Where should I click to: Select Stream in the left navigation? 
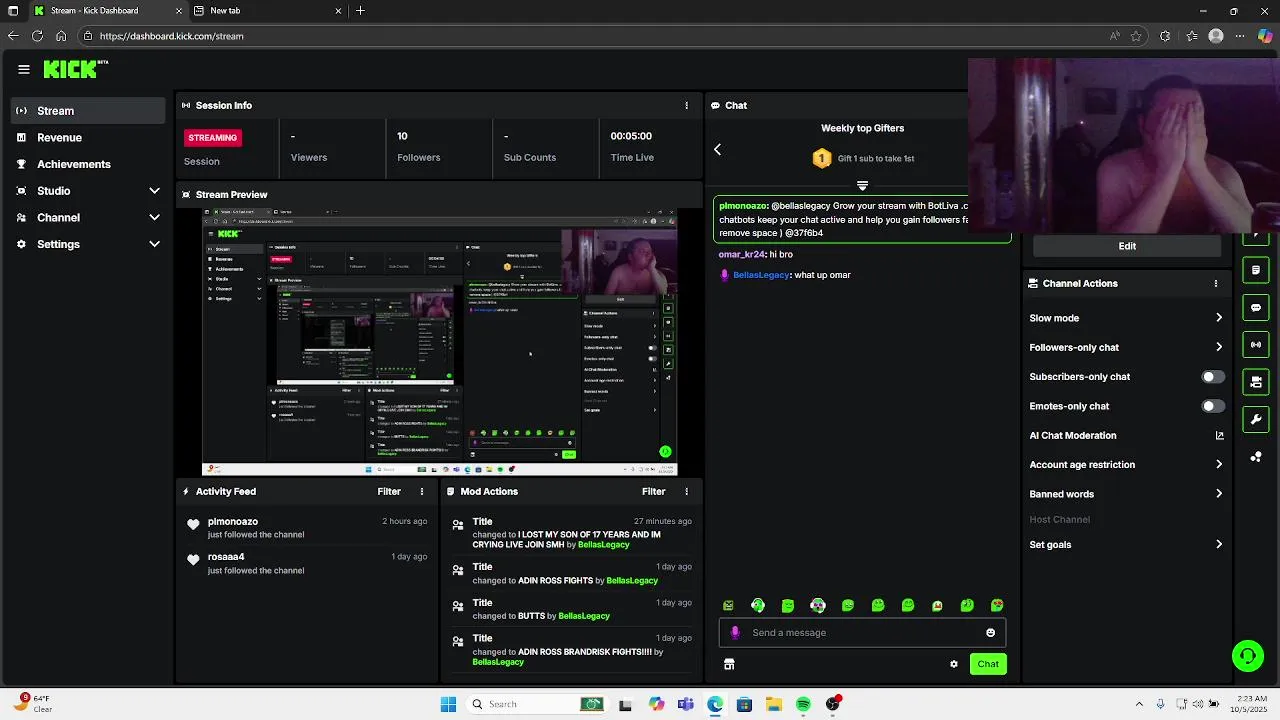pos(88,111)
